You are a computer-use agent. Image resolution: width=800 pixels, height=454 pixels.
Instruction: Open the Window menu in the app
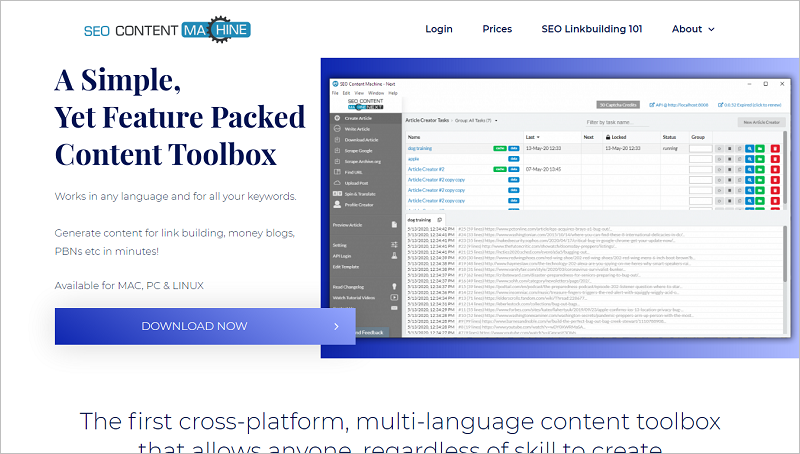pyautogui.click(x=376, y=93)
